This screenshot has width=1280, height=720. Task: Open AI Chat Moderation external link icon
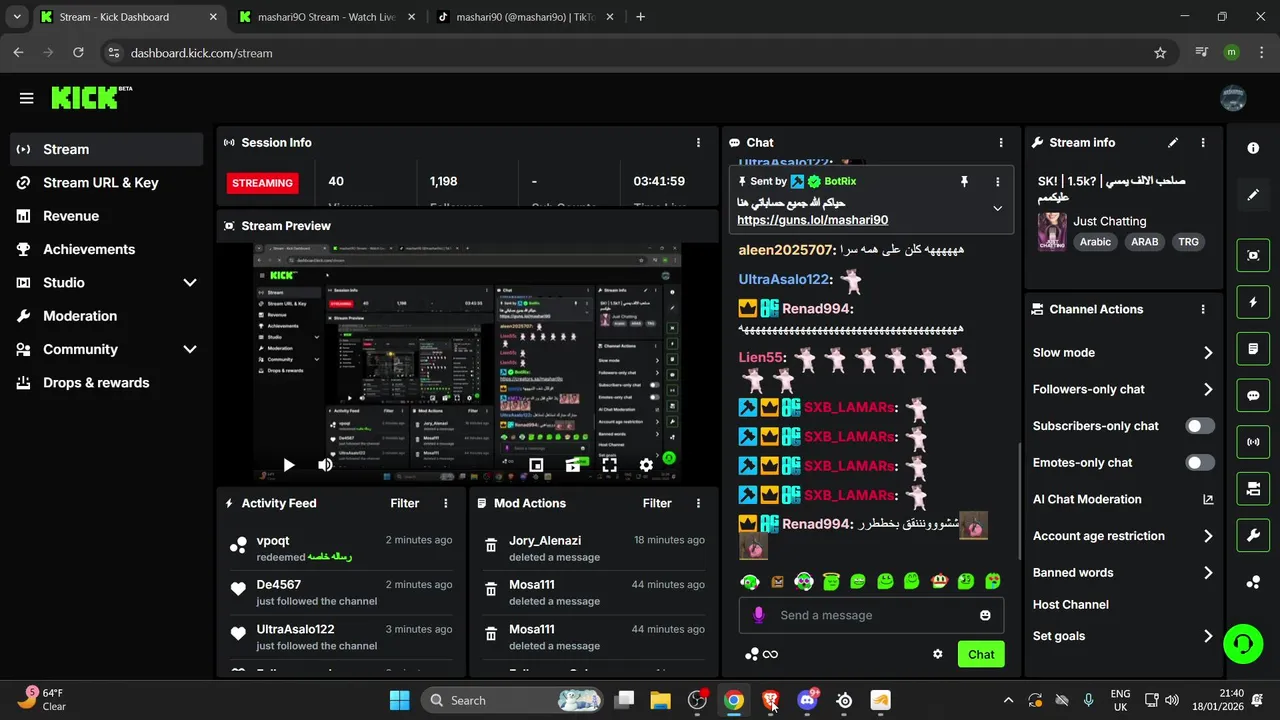1208,499
